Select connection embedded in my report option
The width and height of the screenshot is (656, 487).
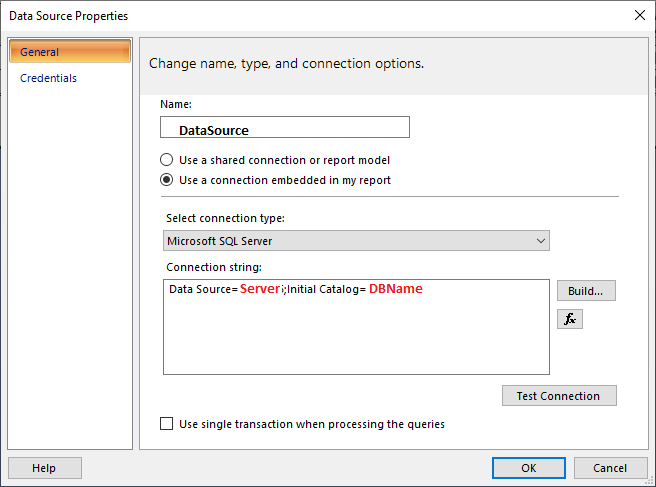point(167,181)
